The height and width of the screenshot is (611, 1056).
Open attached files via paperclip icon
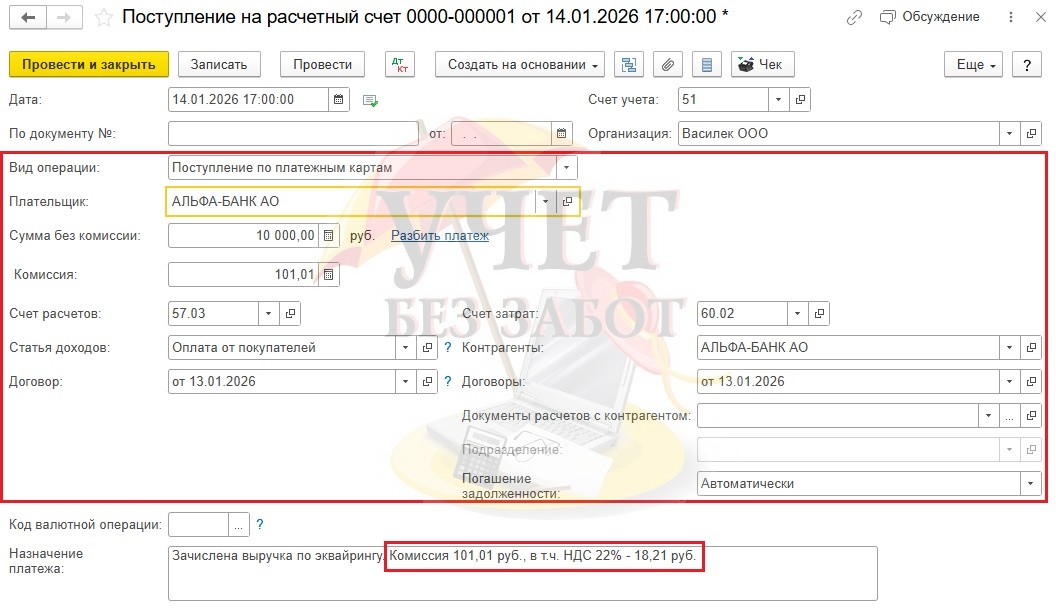668,64
